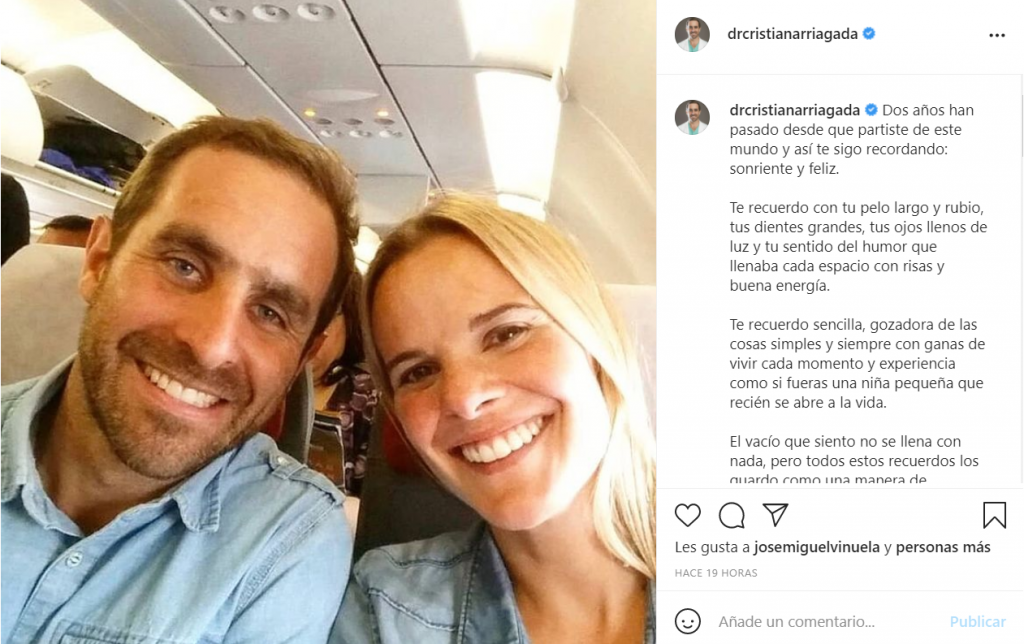Click the Publicar button
Viewport: 1024px width, 644px height.
click(978, 622)
